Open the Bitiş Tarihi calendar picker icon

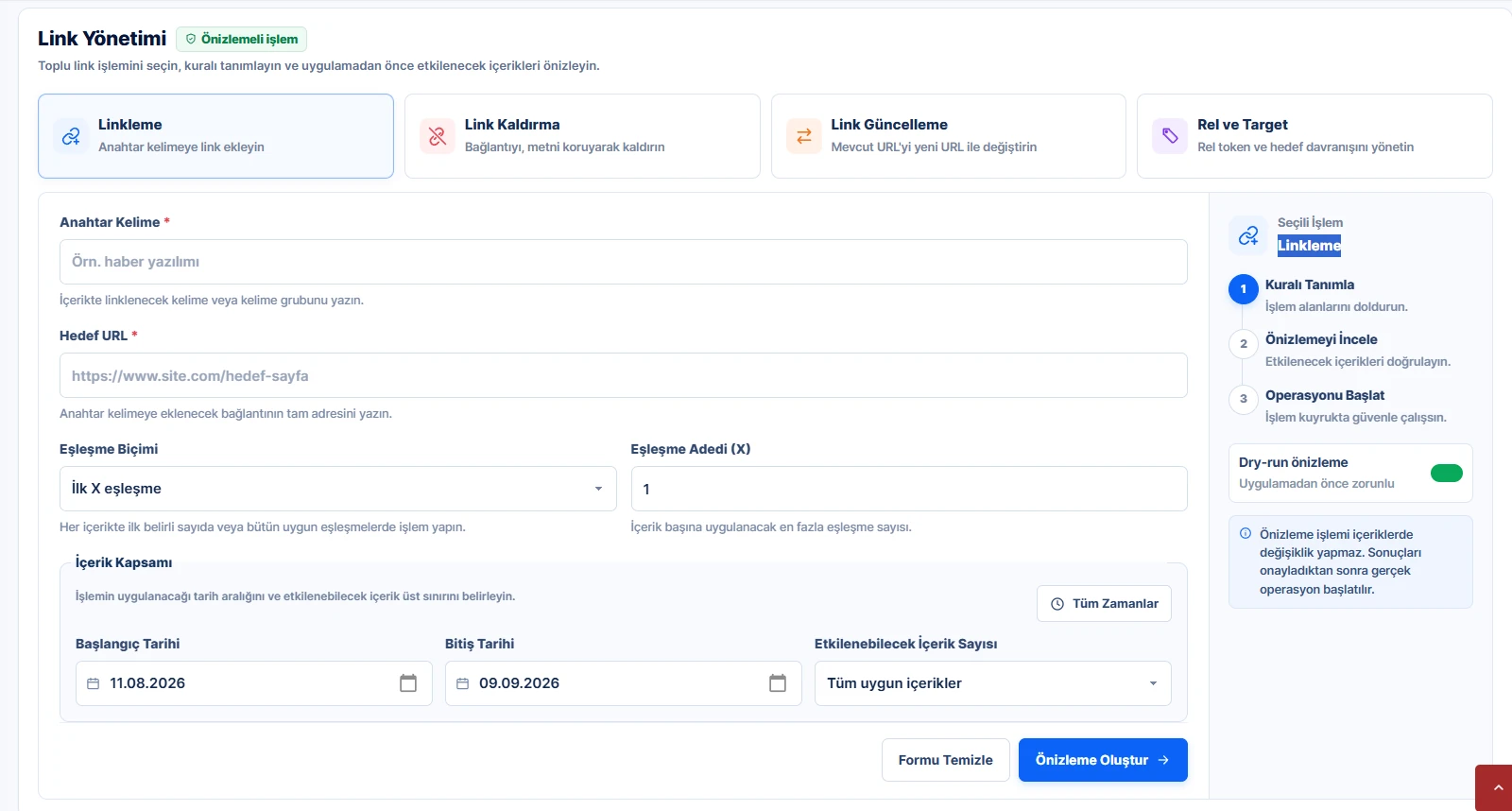(x=778, y=683)
